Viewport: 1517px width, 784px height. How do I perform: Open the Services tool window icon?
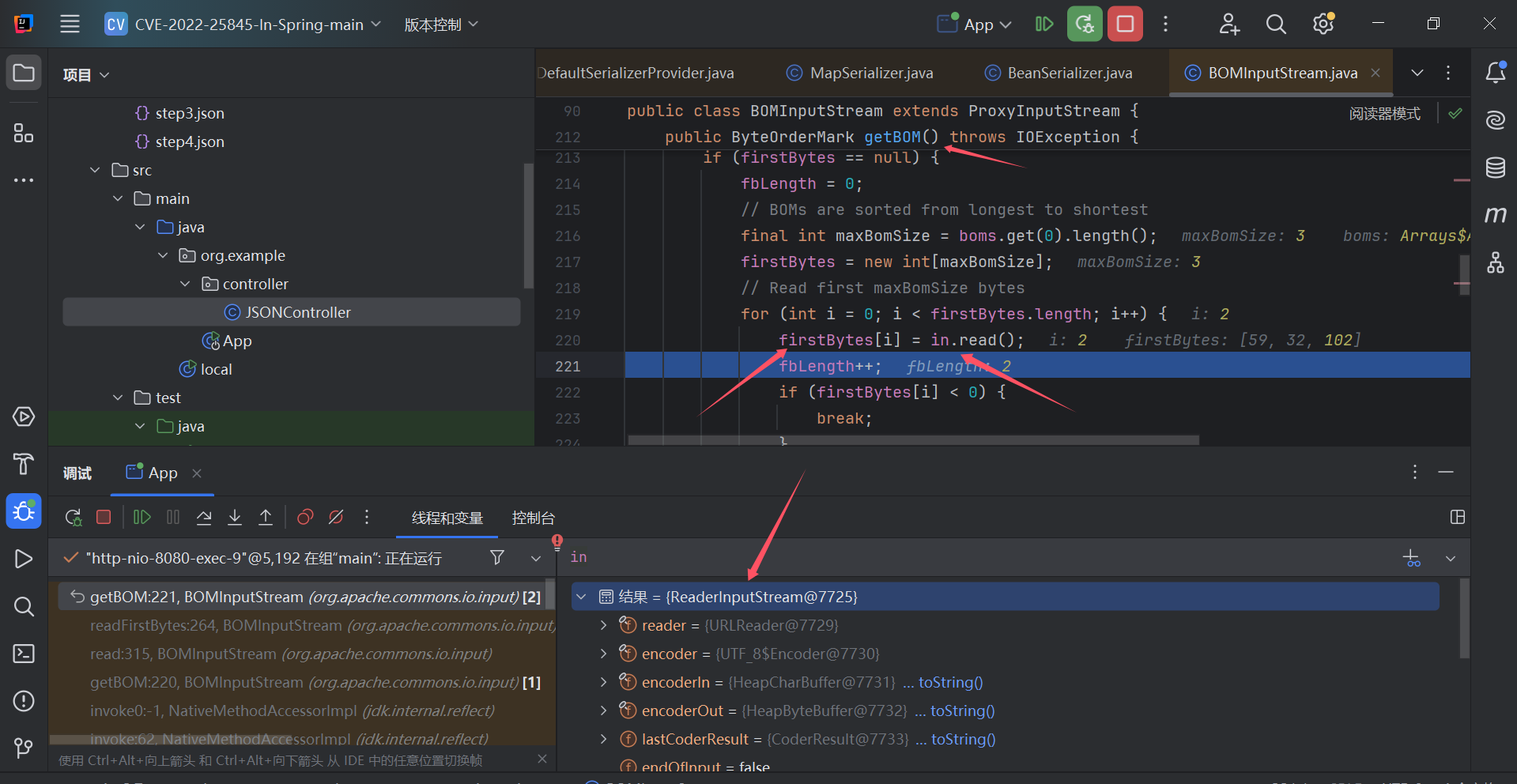[x=24, y=416]
